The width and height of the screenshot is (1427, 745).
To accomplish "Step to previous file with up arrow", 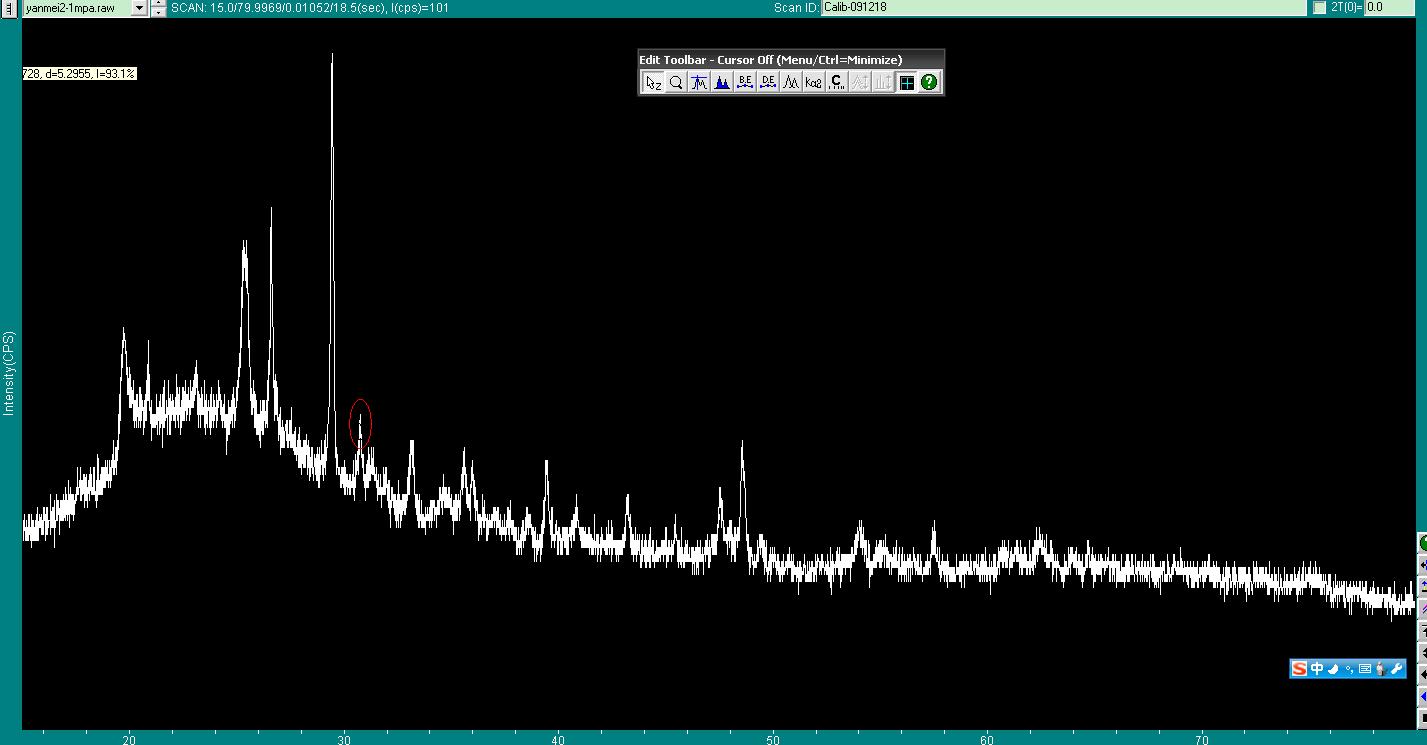I will tap(158, 3).
